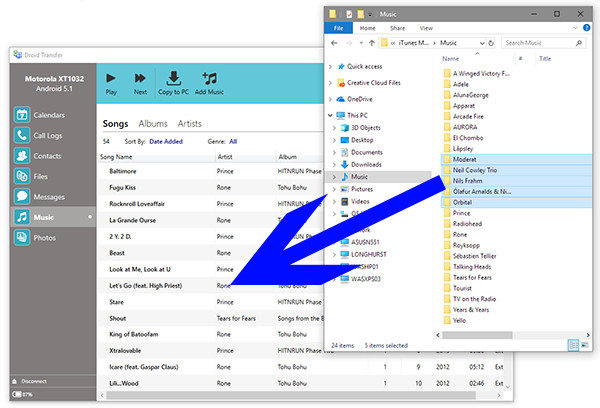Sort Explorer files by Name column
This screenshot has height=408, width=600.
point(451,59)
